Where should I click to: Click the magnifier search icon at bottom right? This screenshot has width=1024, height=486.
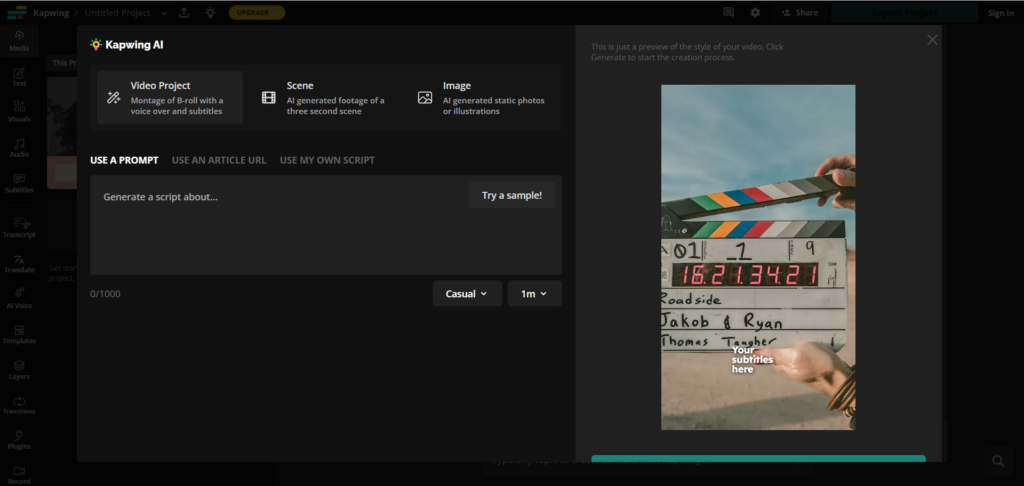(x=998, y=461)
